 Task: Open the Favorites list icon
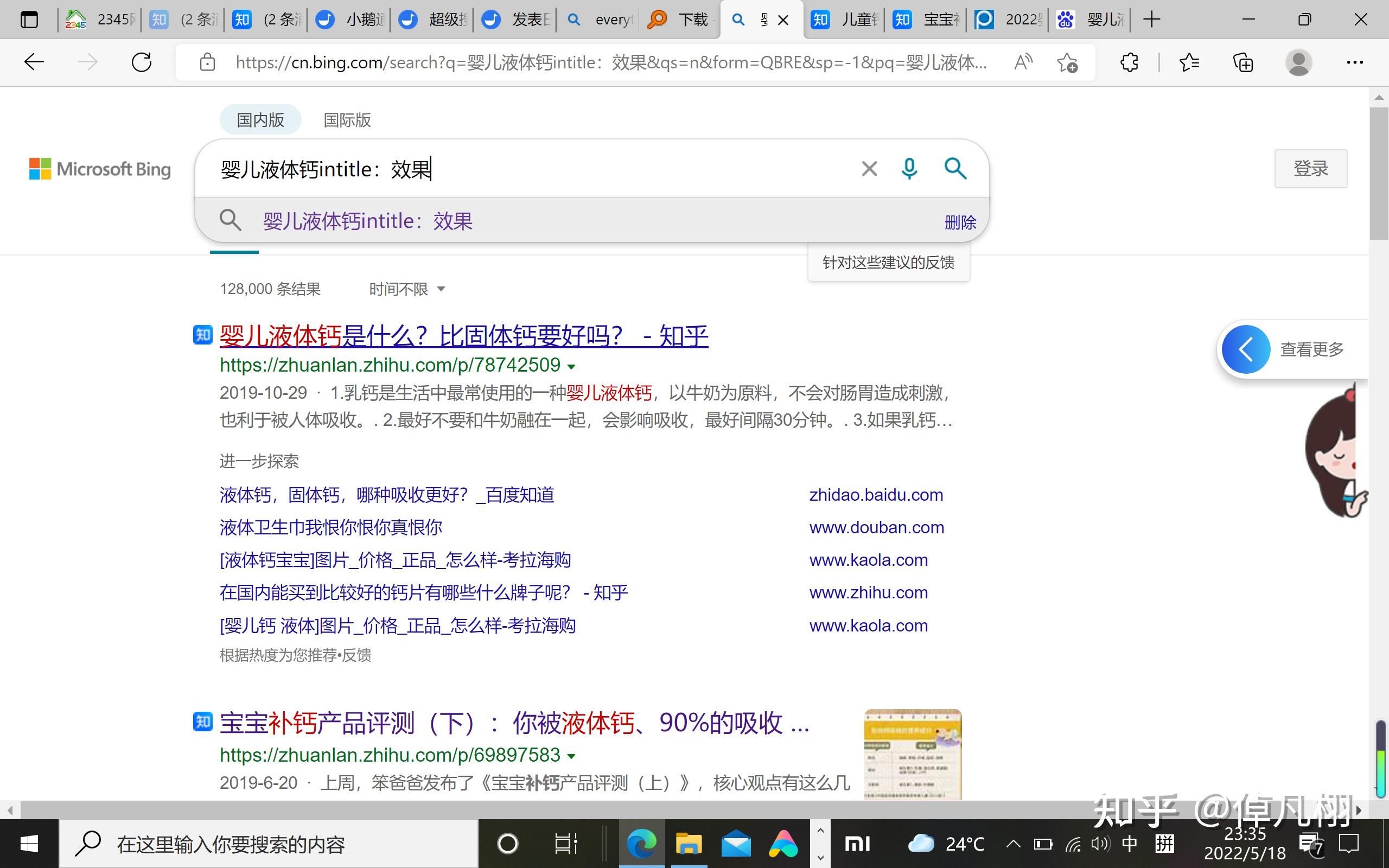click(x=1189, y=62)
